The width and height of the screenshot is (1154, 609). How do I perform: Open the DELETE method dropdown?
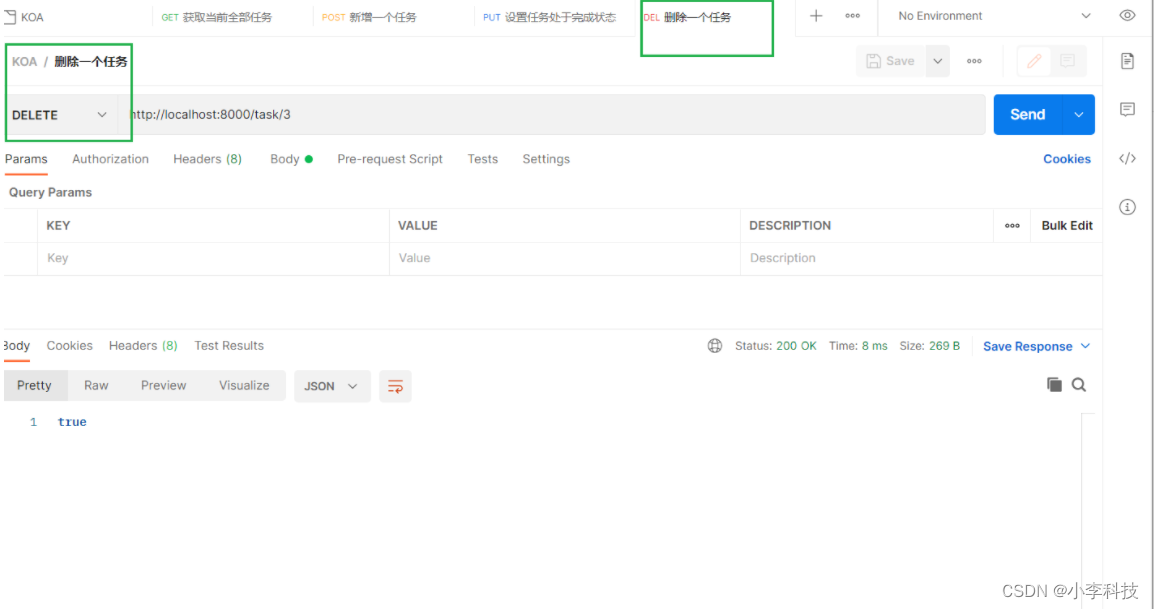point(60,115)
